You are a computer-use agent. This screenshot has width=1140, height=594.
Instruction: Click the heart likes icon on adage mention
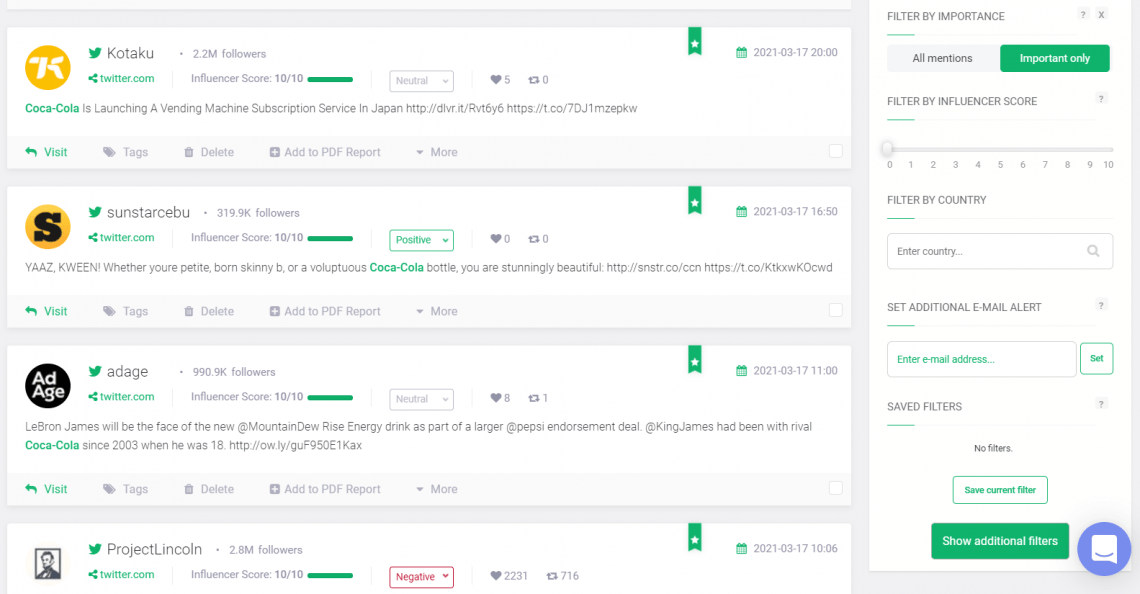click(496, 398)
